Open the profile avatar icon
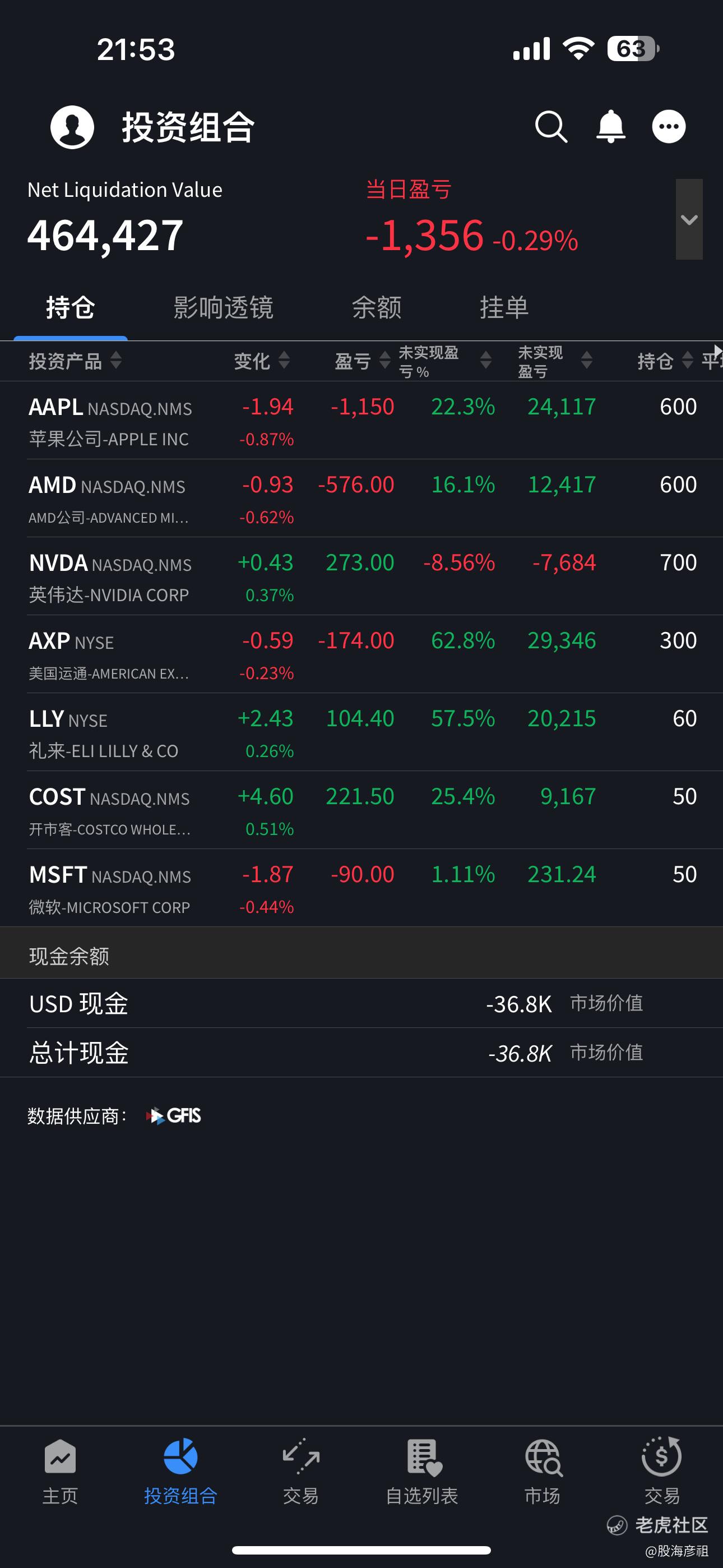Screen dimensions: 723x1568 (x=72, y=127)
